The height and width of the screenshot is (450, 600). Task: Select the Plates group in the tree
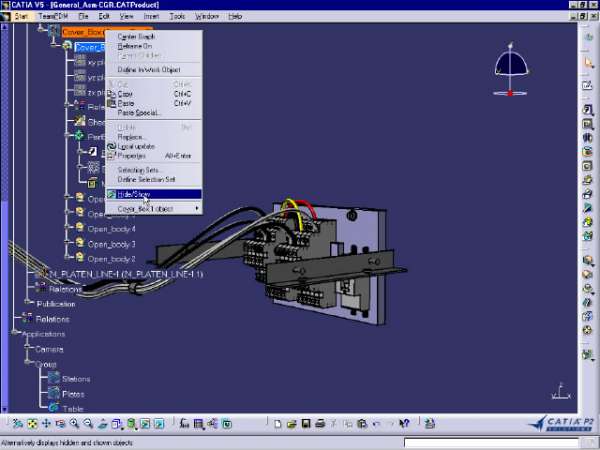click(73, 394)
